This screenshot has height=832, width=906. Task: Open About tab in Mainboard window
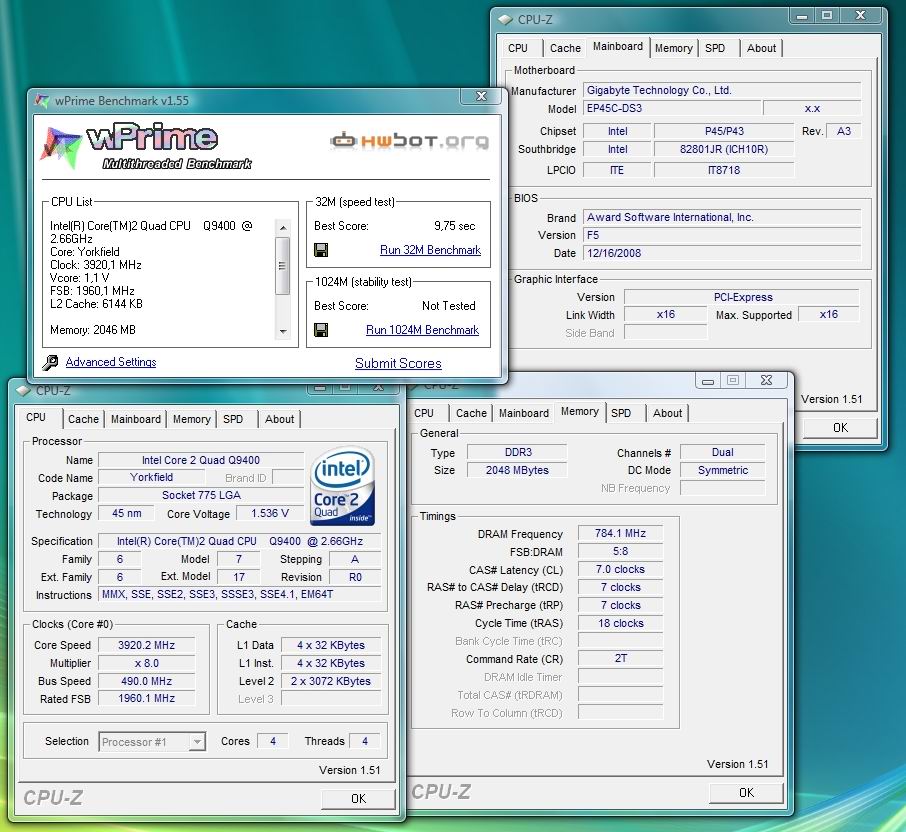(x=761, y=49)
